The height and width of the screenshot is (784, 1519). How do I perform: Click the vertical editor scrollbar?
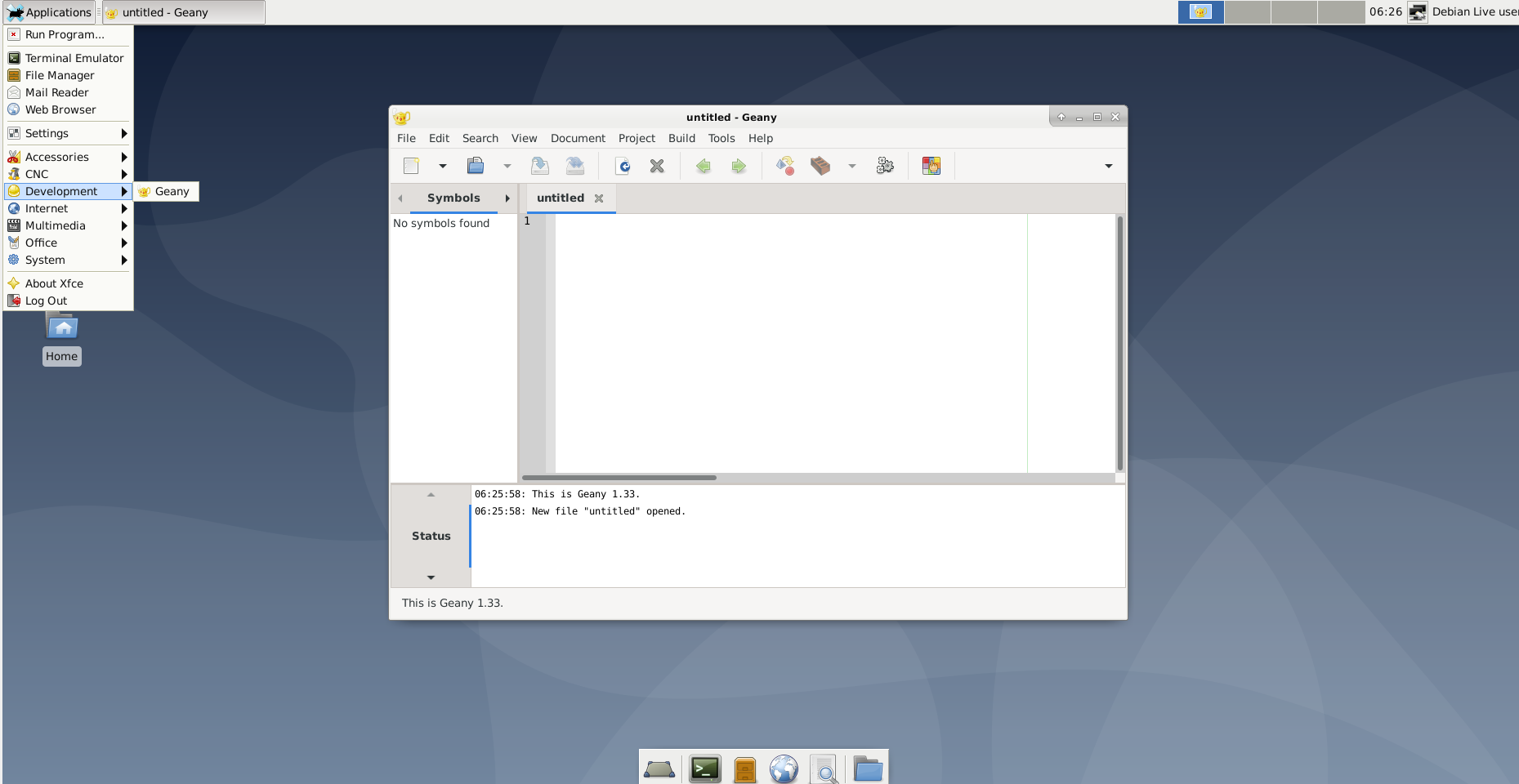[x=1119, y=343]
